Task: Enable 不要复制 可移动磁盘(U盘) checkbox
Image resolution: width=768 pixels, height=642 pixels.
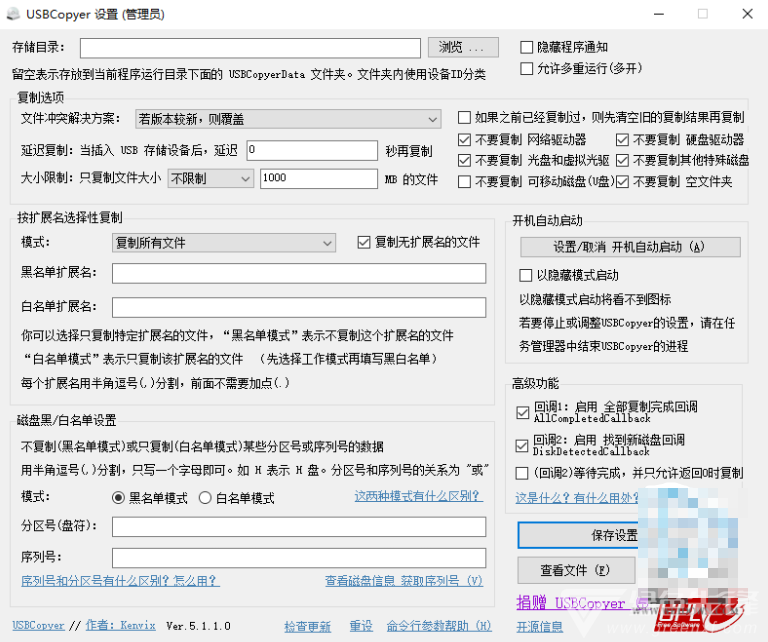Action: [x=464, y=182]
